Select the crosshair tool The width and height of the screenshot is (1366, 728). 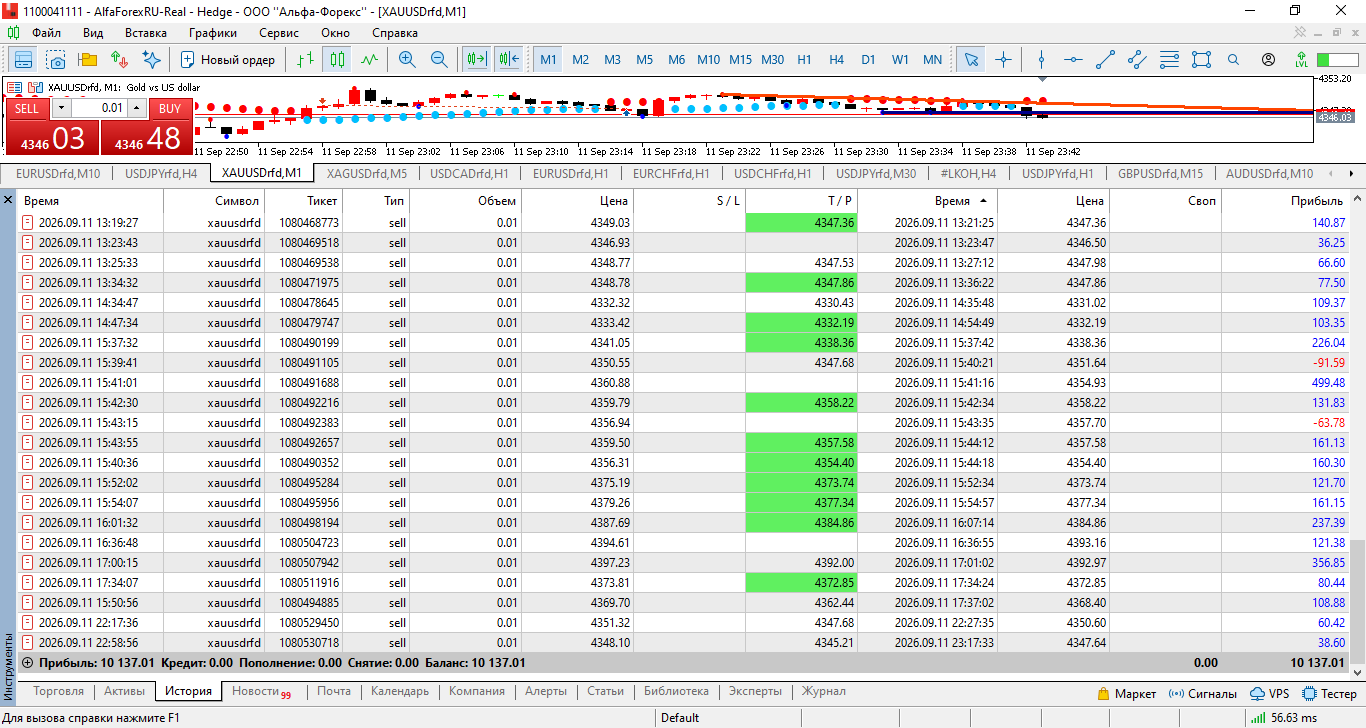click(x=1003, y=59)
